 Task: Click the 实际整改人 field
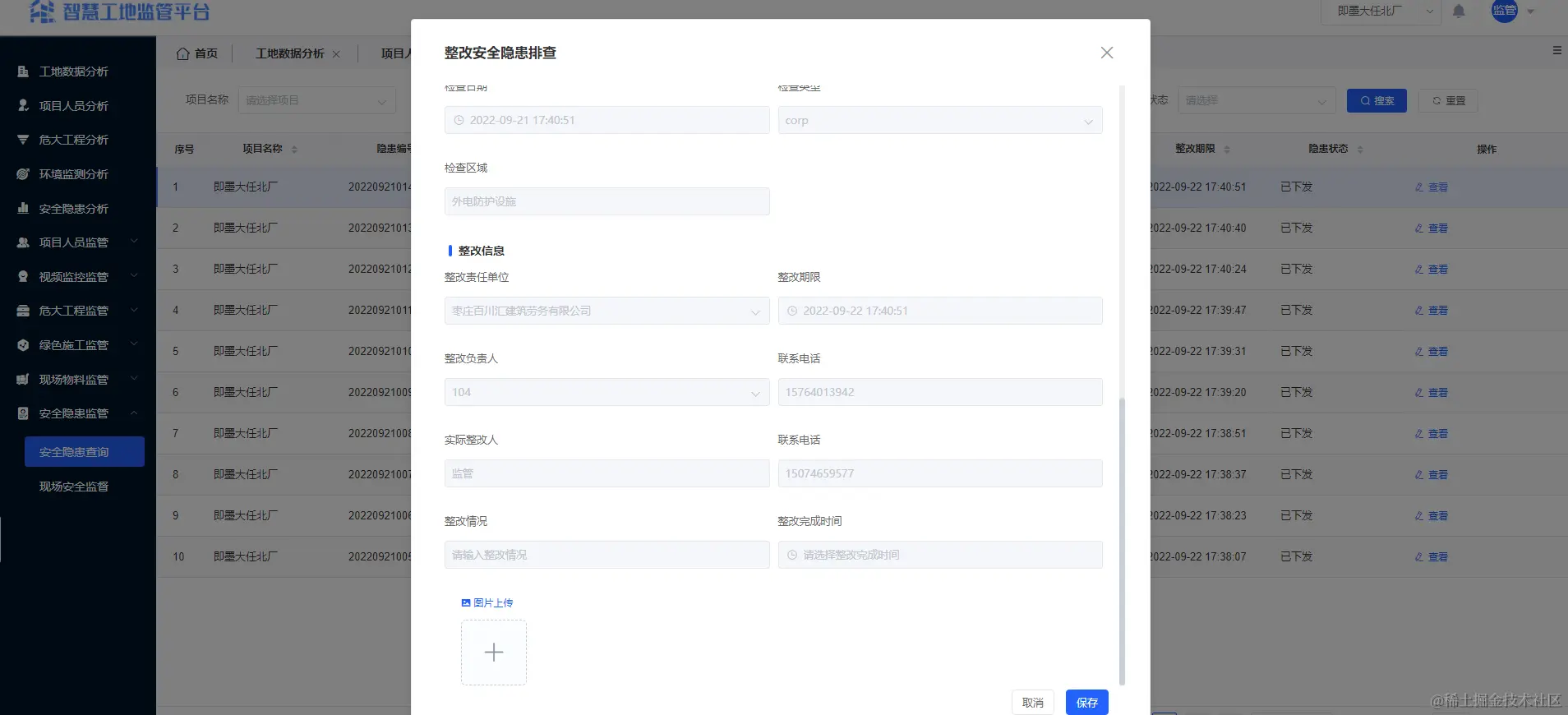click(606, 473)
